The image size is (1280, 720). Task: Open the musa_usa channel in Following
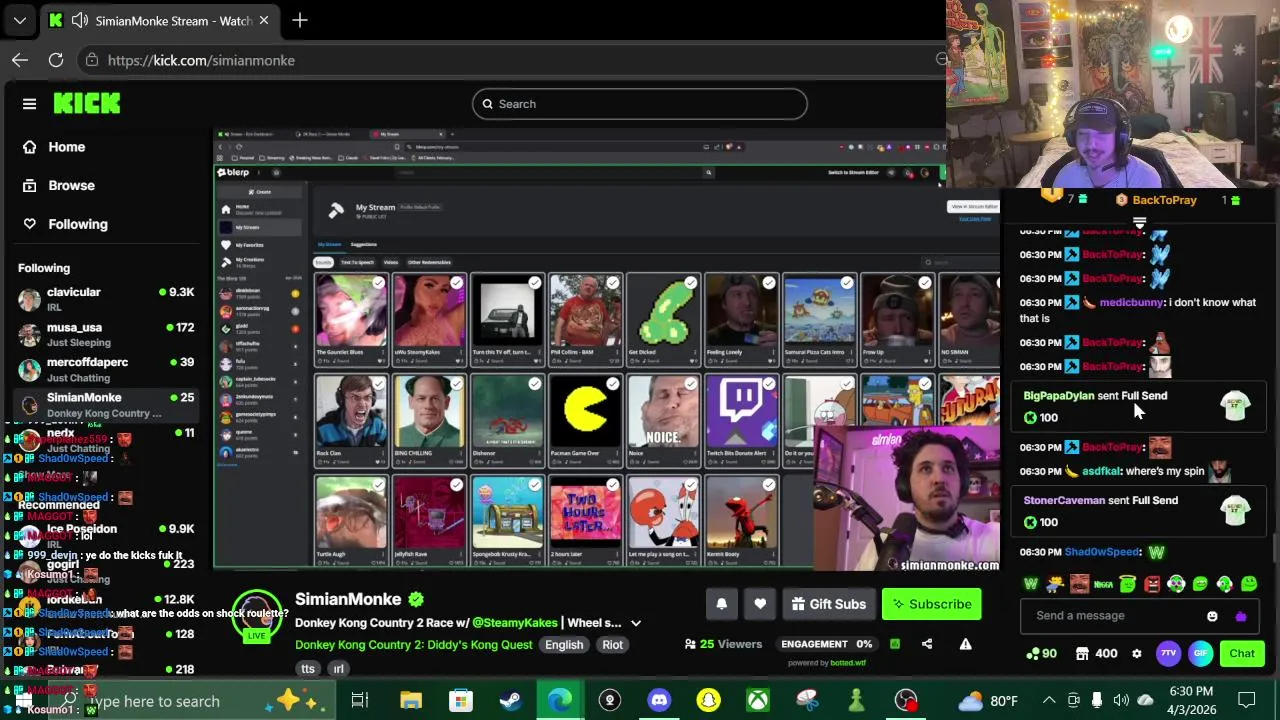pos(105,334)
